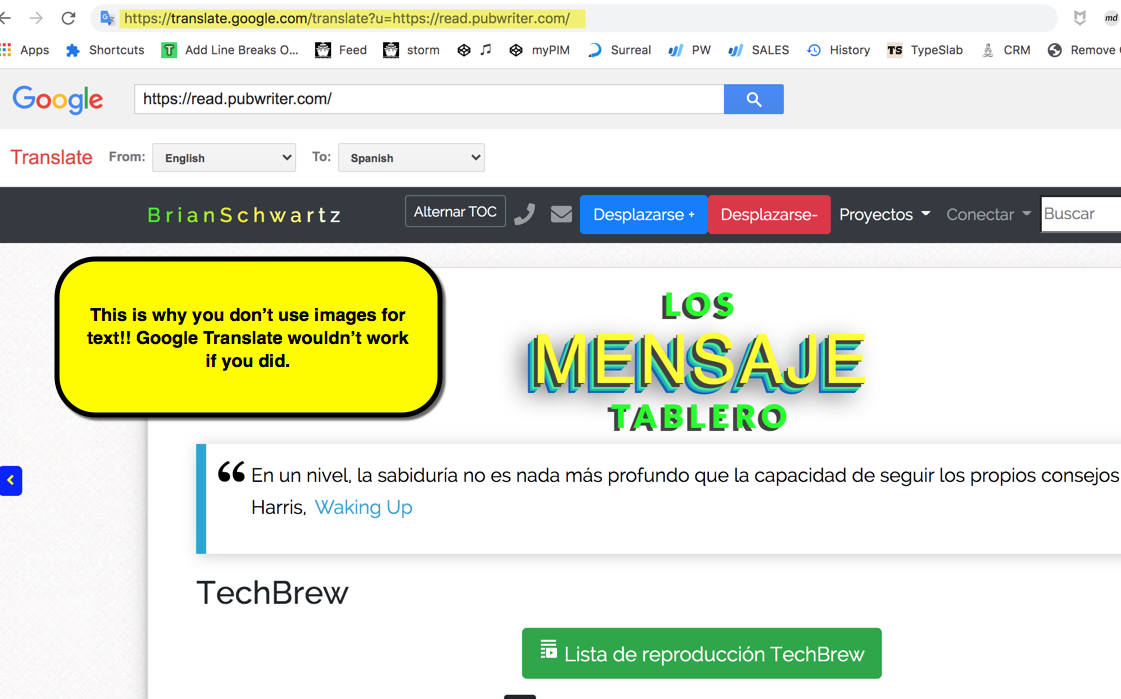The height and width of the screenshot is (699, 1121).
Task: Open the Feed bookmark
Action: (x=341, y=50)
